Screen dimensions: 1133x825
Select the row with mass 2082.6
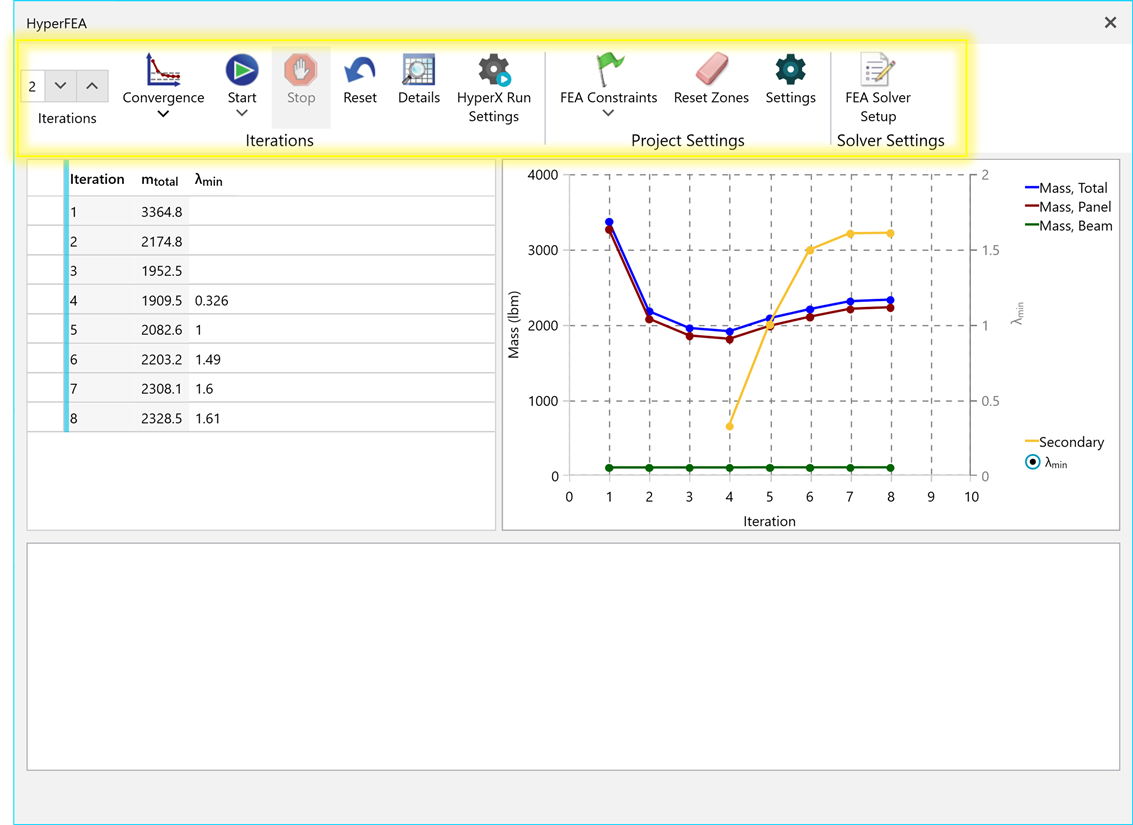click(x=261, y=330)
